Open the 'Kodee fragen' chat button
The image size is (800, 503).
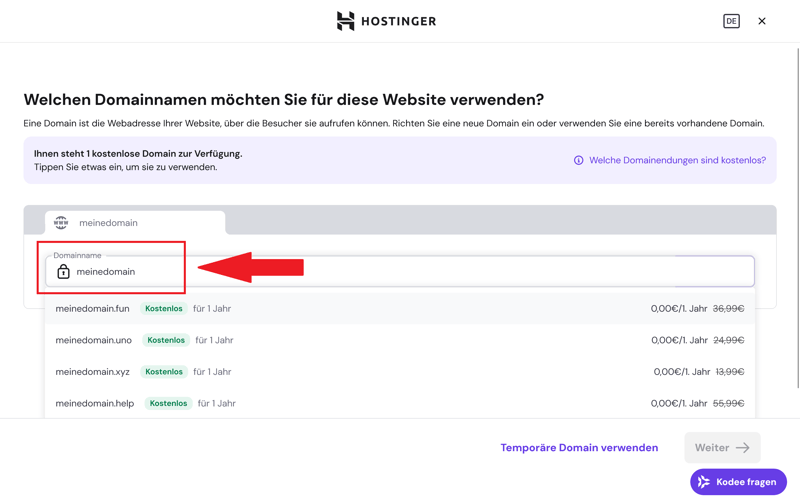tap(738, 482)
